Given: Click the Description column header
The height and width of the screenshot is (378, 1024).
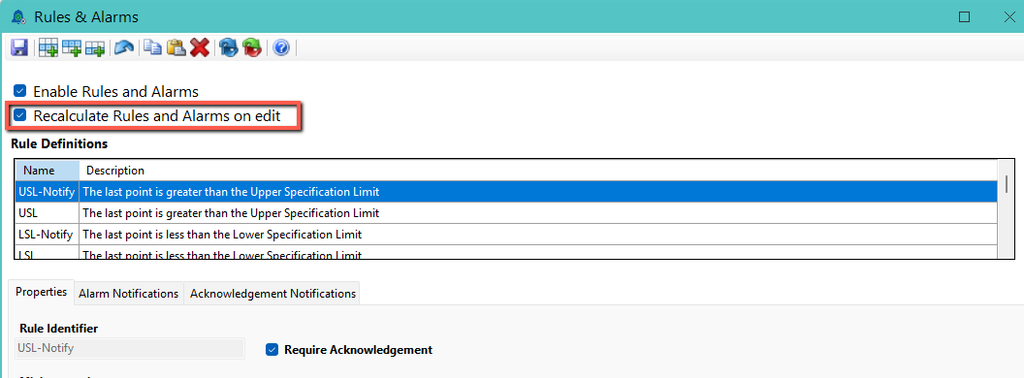Looking at the screenshot, I should click(538, 170).
